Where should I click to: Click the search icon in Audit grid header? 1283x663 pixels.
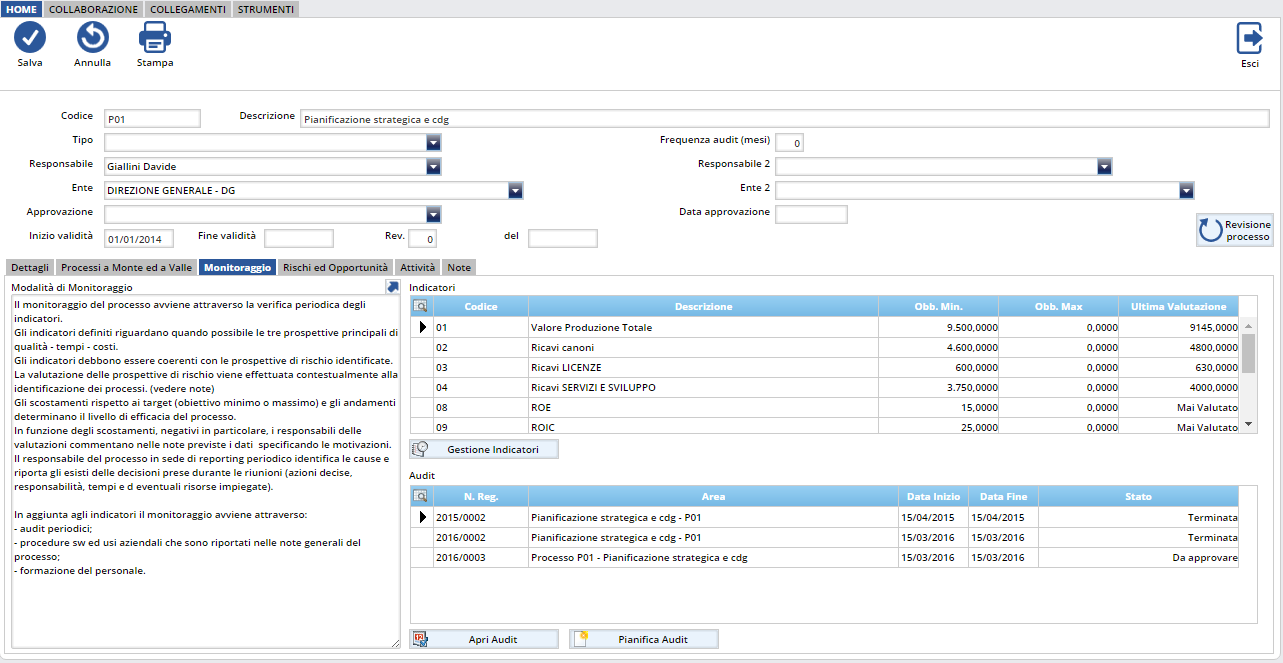tap(421, 496)
